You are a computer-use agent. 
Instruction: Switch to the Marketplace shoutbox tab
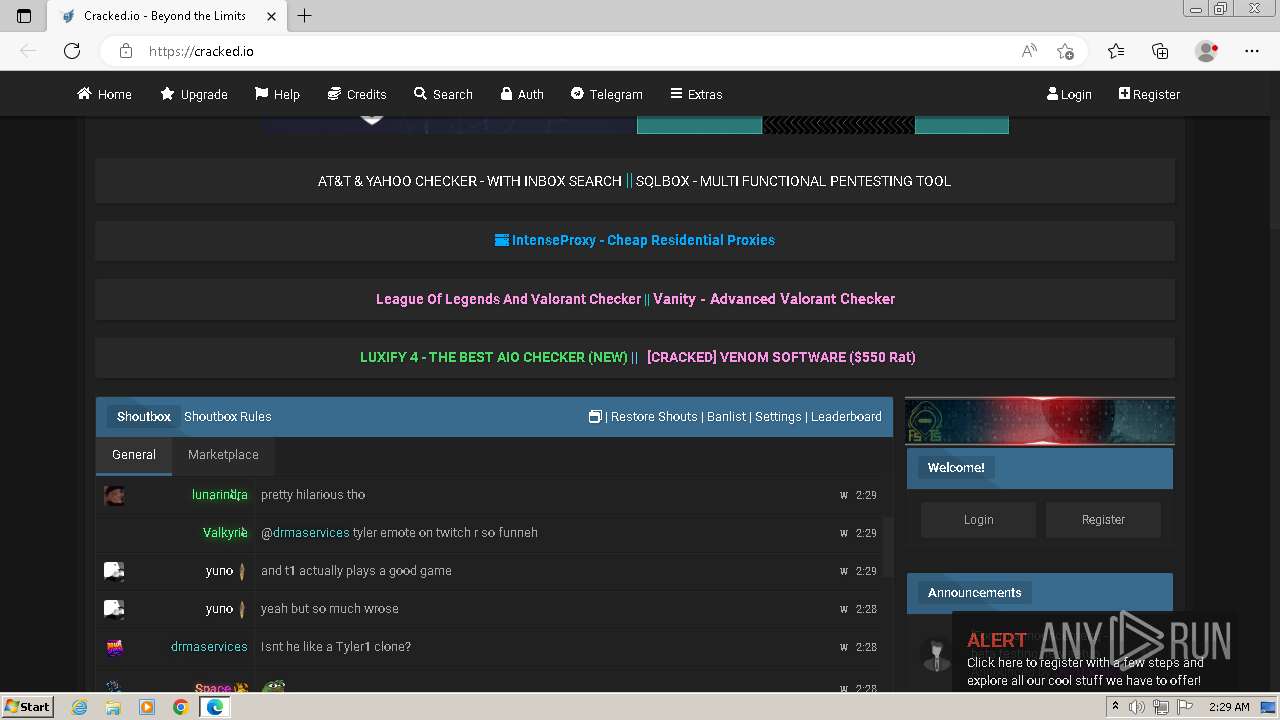[x=223, y=455]
